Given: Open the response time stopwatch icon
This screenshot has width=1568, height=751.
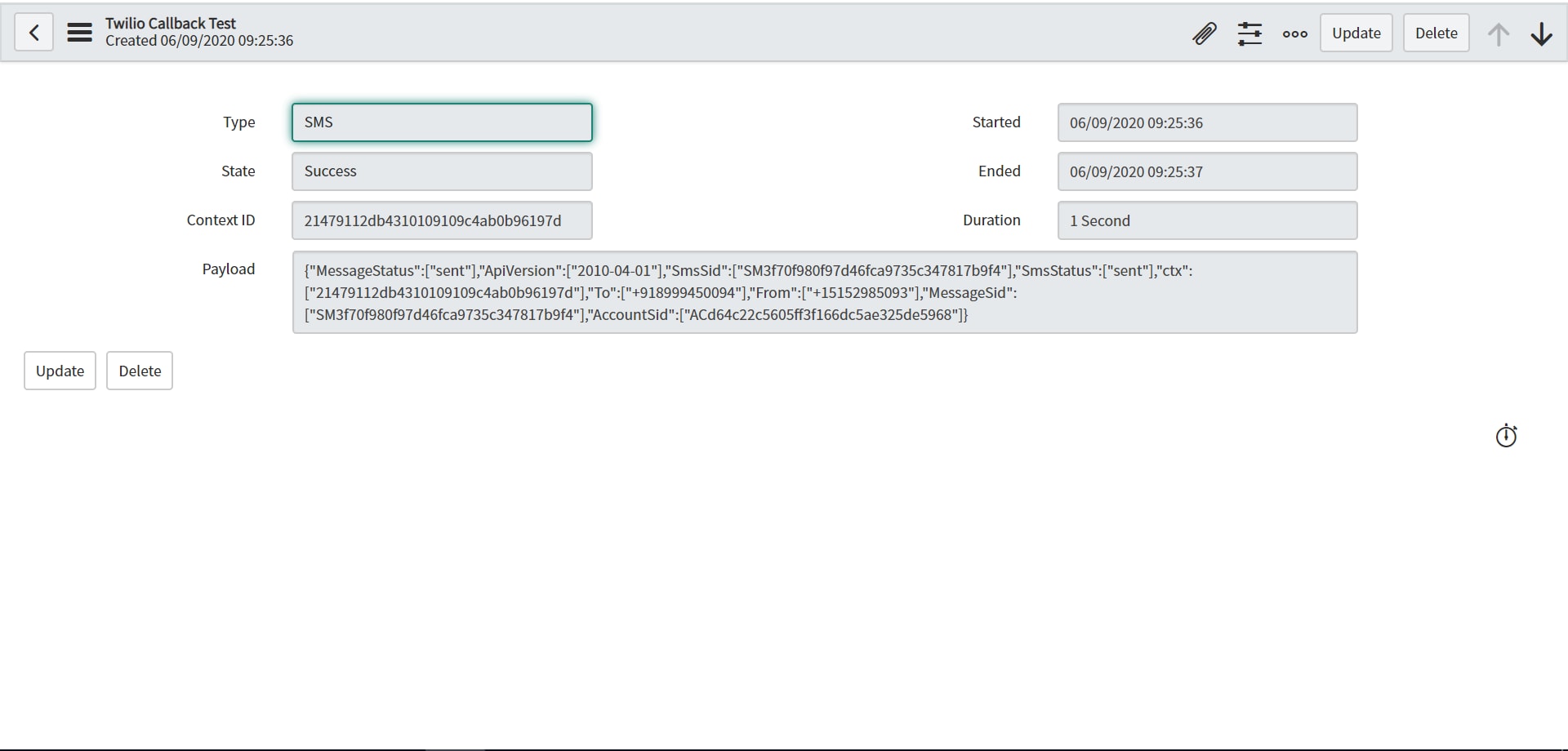Looking at the screenshot, I should click(x=1506, y=436).
